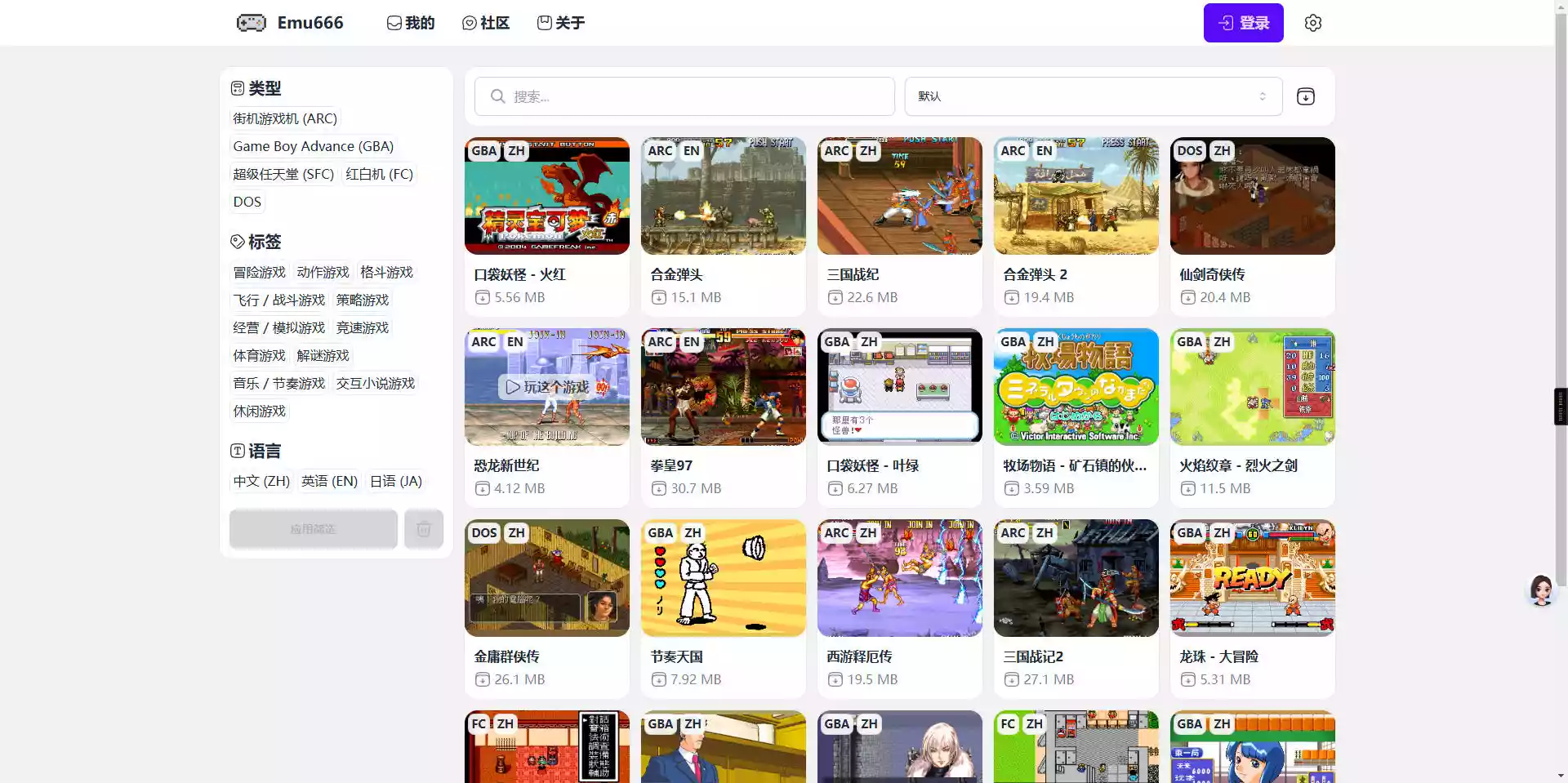The height and width of the screenshot is (783, 1568).
Task: Click the search input field
Action: coord(684,96)
